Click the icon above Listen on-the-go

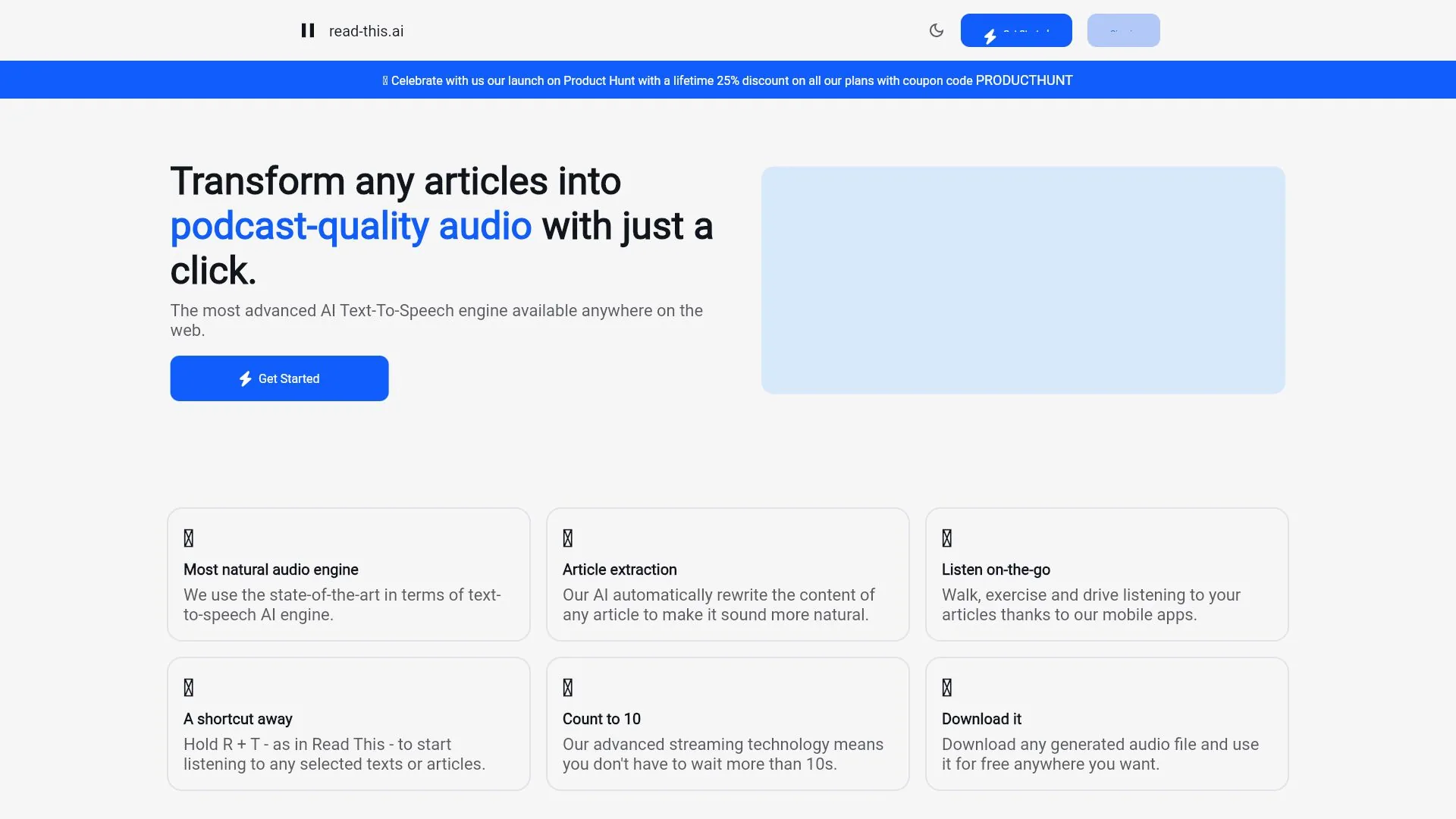pos(947,538)
